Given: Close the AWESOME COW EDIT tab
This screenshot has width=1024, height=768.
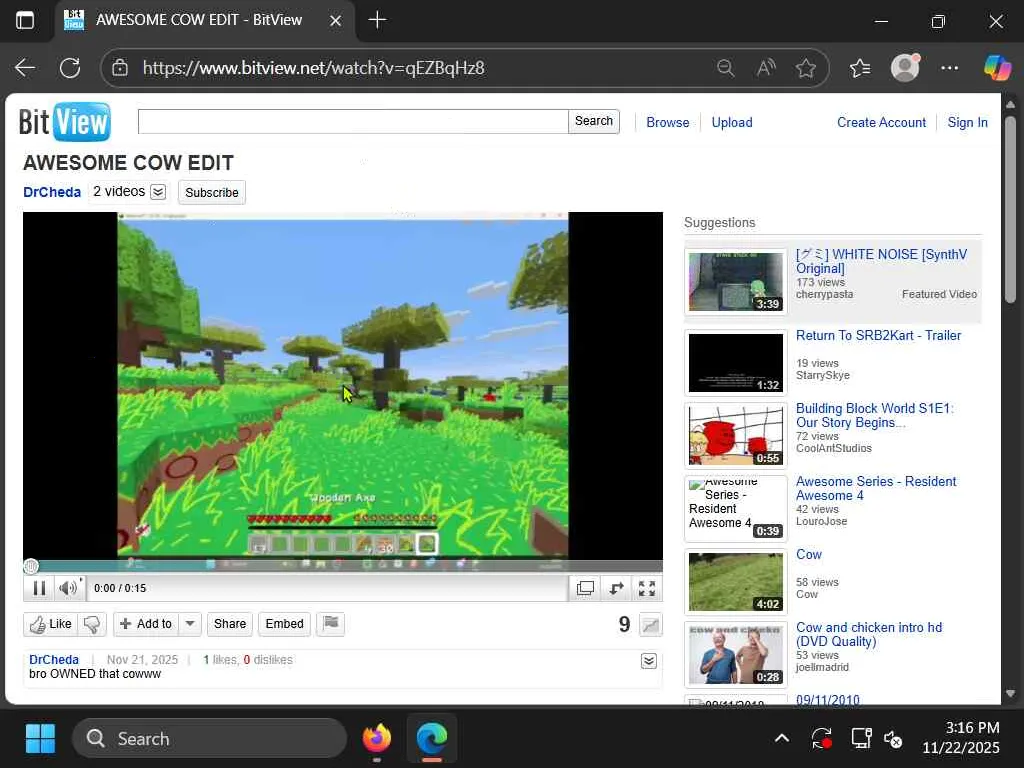Looking at the screenshot, I should click(335, 21).
